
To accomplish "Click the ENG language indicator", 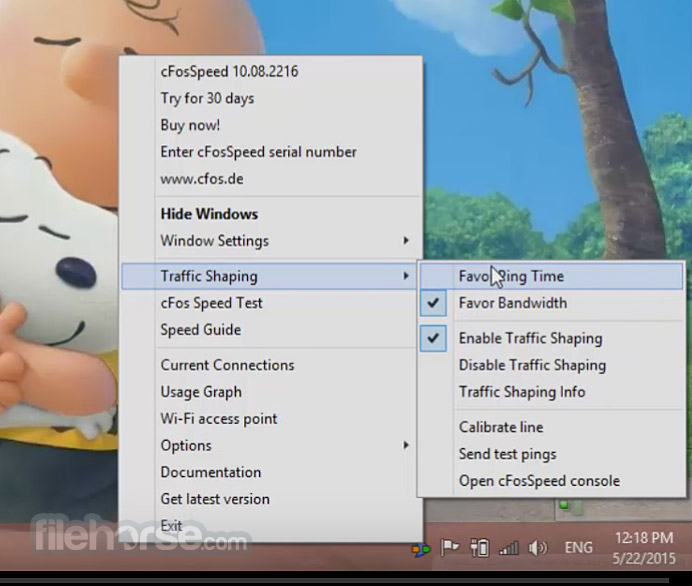I will point(579,548).
